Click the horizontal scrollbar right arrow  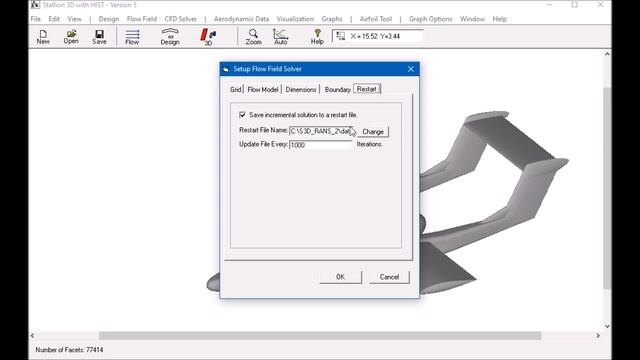[x=598, y=336]
